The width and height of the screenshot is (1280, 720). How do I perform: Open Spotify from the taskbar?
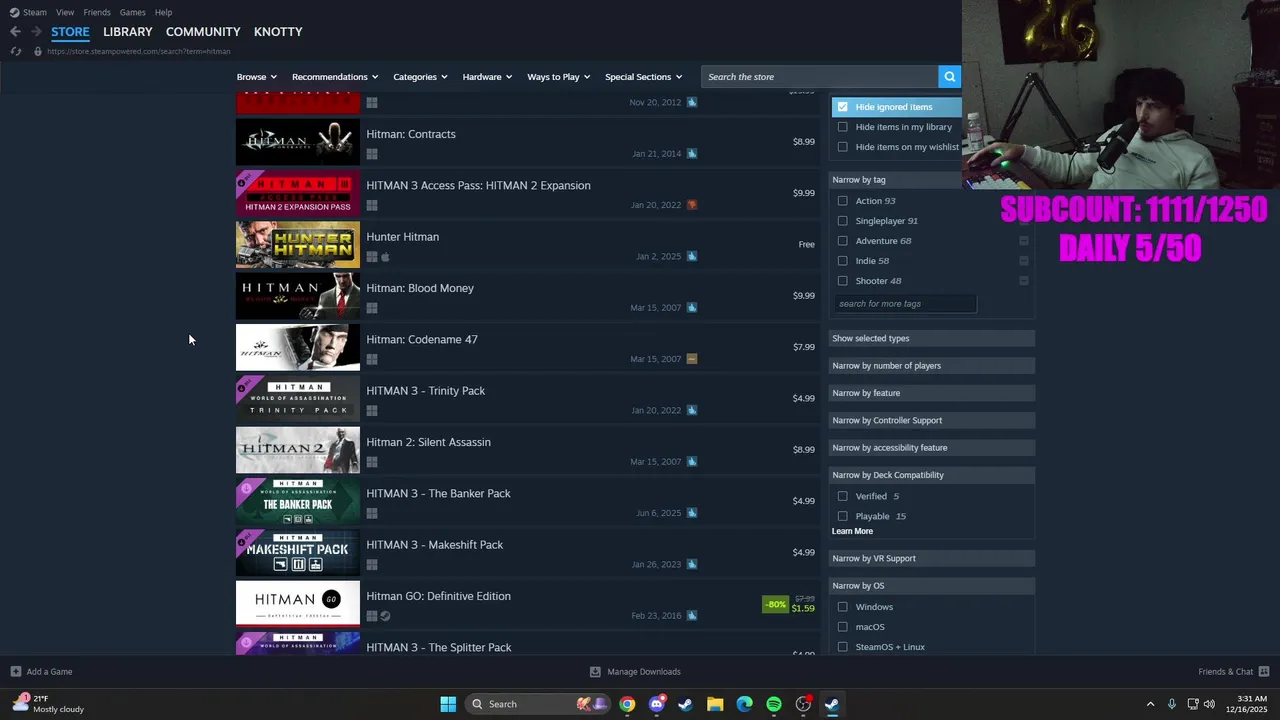point(774,704)
